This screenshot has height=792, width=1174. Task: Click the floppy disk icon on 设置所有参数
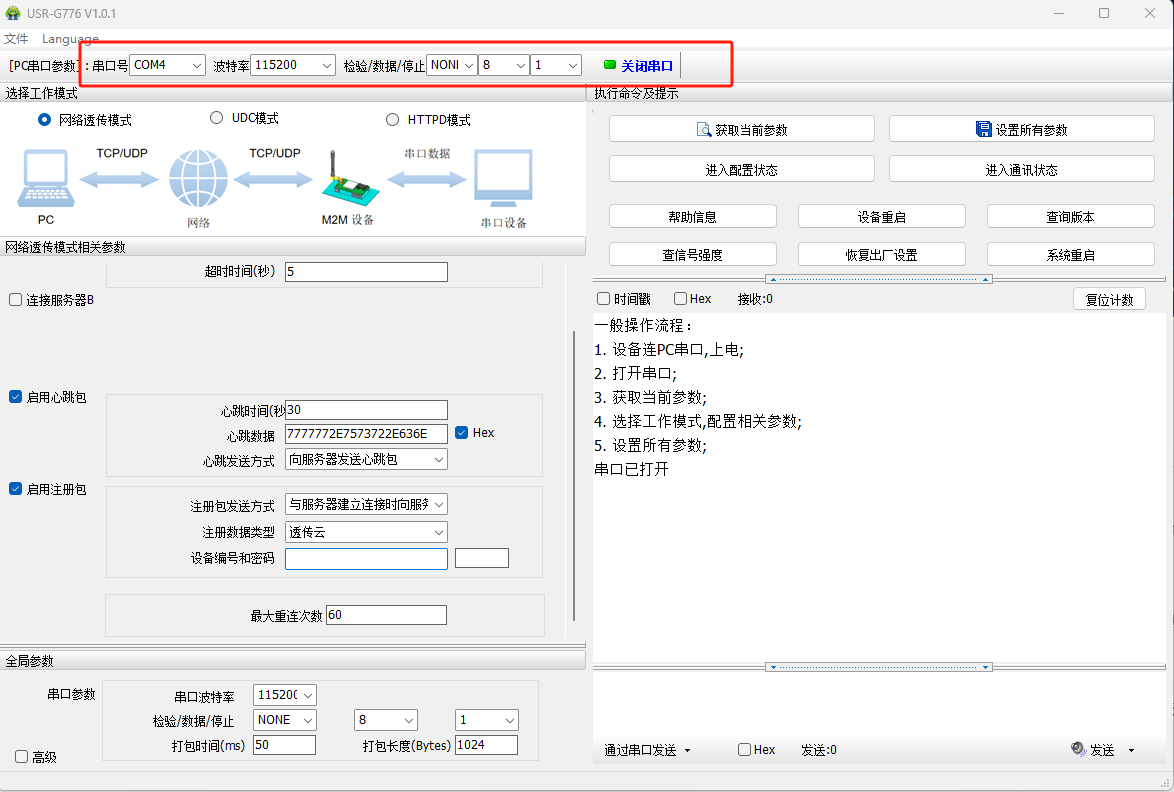pos(983,130)
